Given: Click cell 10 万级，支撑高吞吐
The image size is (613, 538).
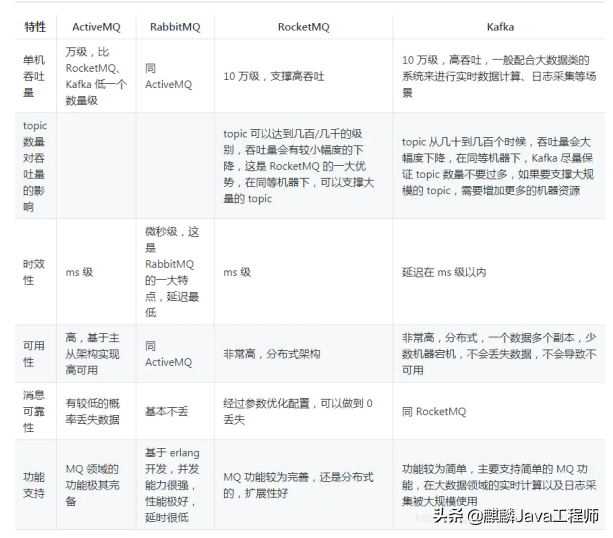Looking at the screenshot, I should [274, 76].
